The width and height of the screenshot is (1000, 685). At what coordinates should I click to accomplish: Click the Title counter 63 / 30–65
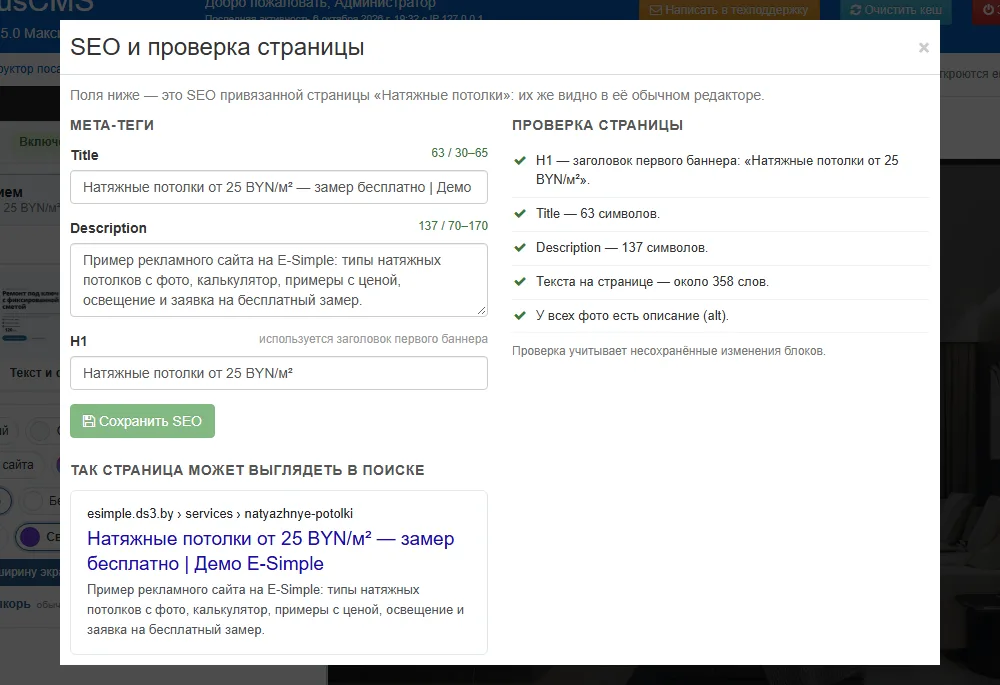[459, 153]
